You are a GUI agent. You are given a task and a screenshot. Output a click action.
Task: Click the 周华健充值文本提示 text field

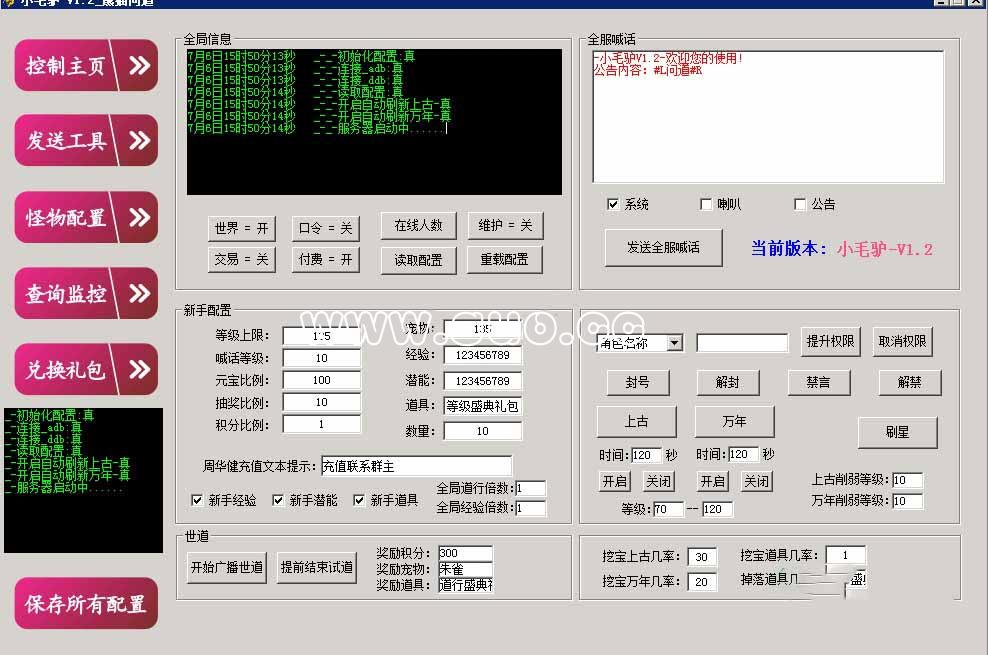pos(415,466)
